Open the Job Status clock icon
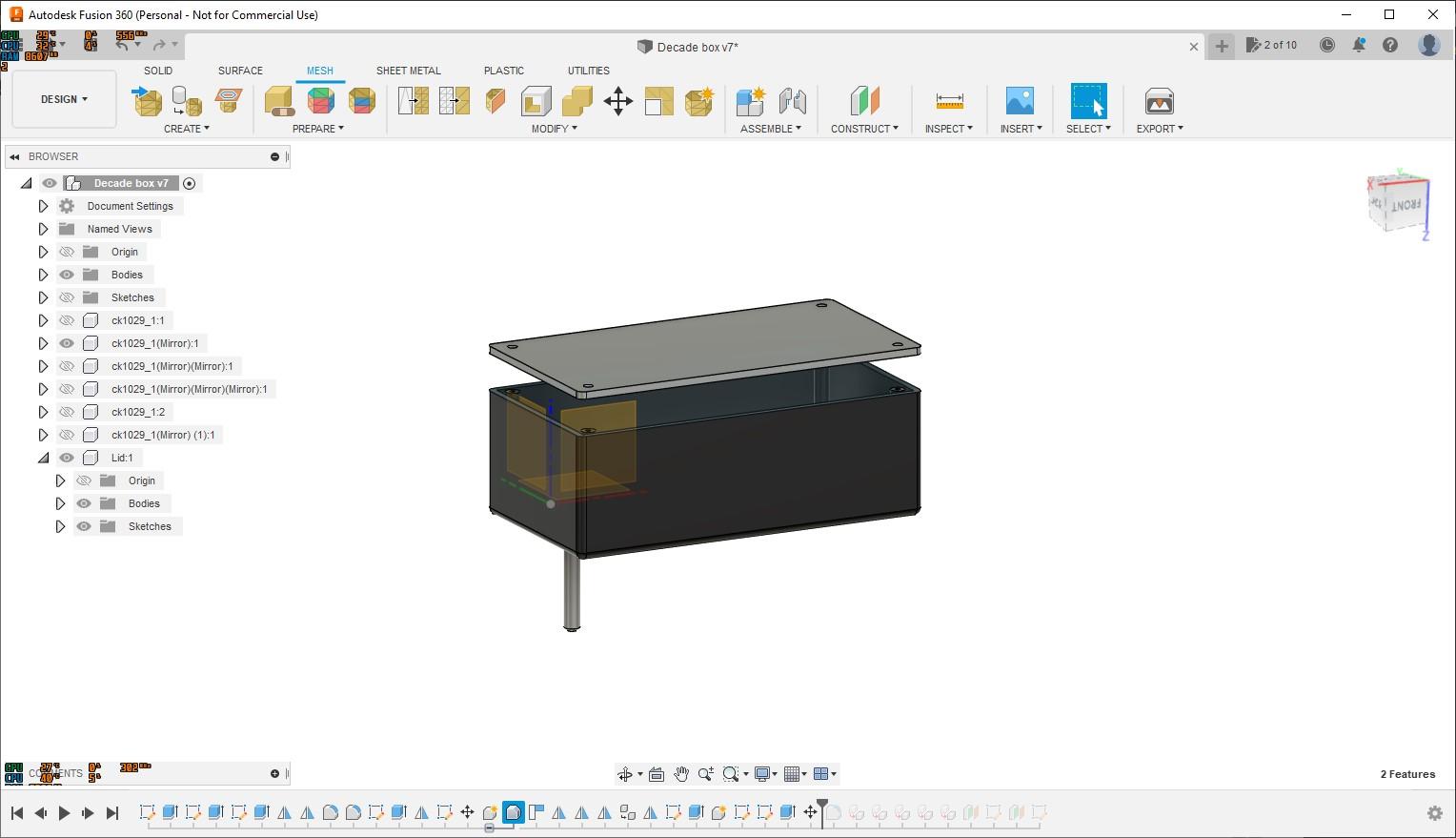 pyautogui.click(x=1327, y=45)
